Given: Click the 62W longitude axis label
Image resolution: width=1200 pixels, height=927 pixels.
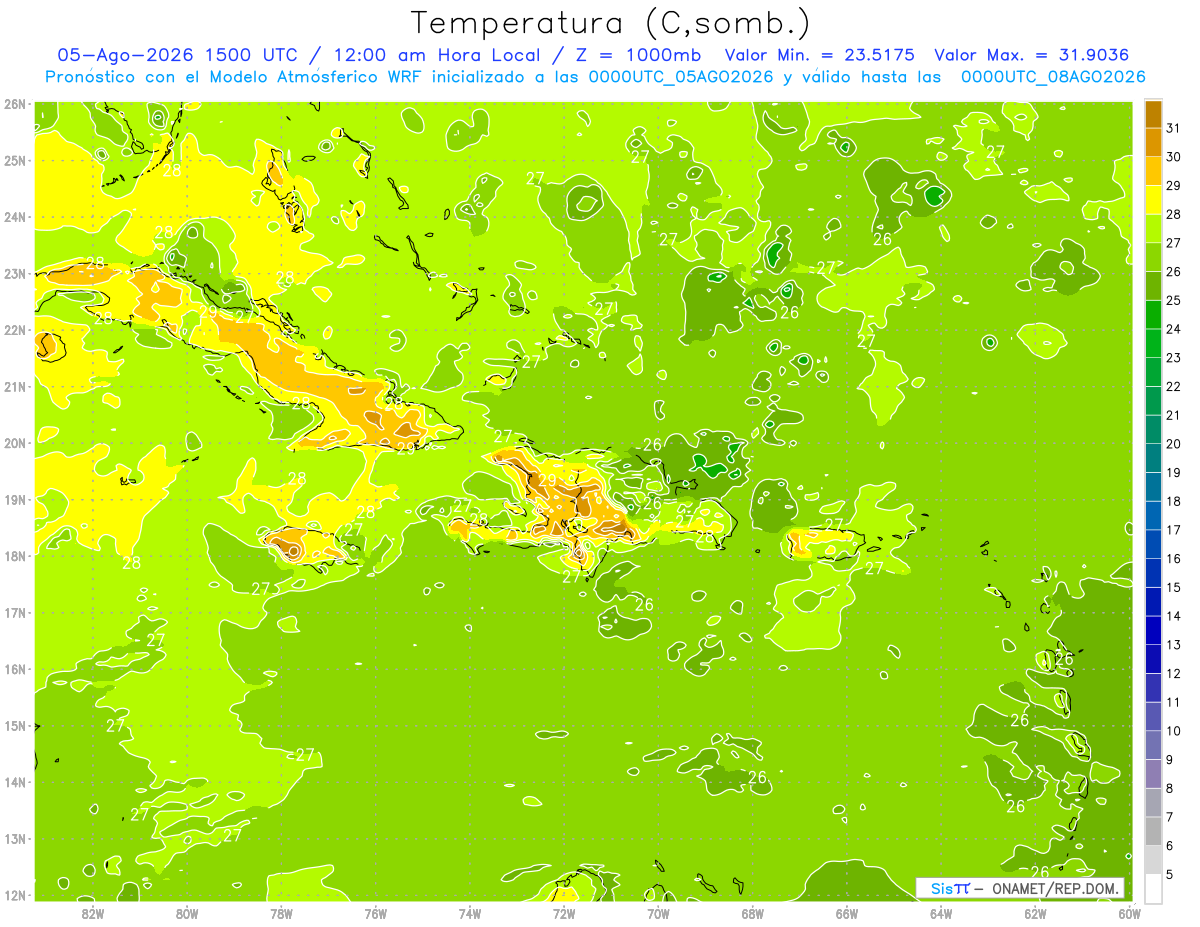Looking at the screenshot, I should coord(1036,913).
